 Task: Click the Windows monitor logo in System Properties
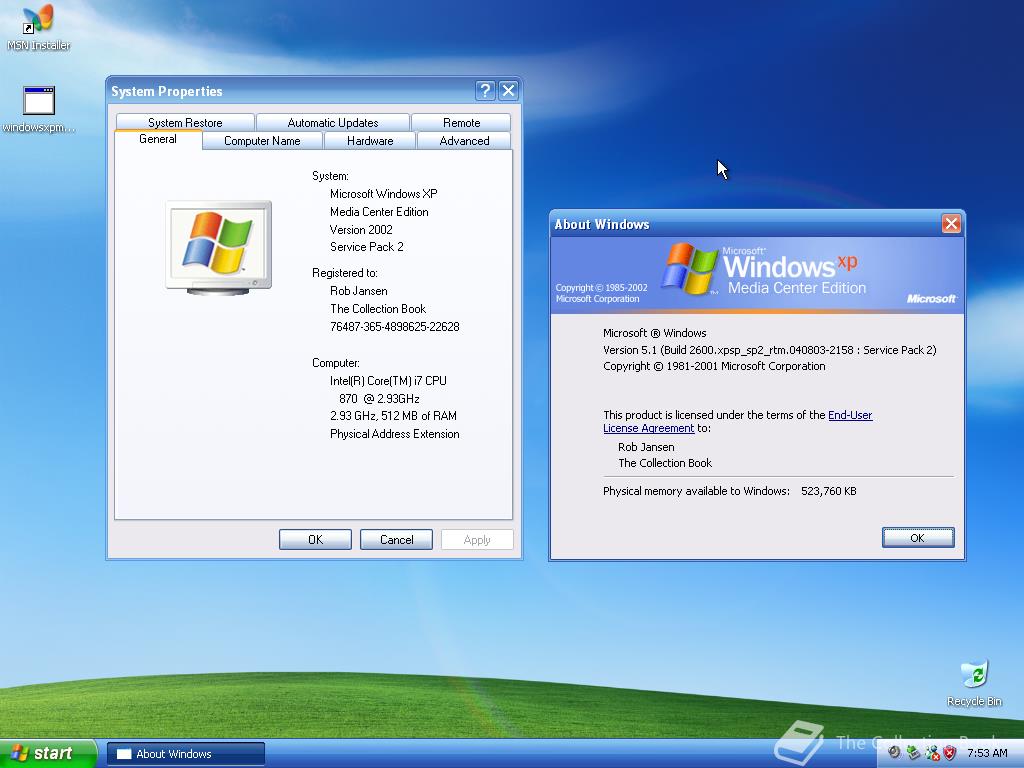(218, 248)
